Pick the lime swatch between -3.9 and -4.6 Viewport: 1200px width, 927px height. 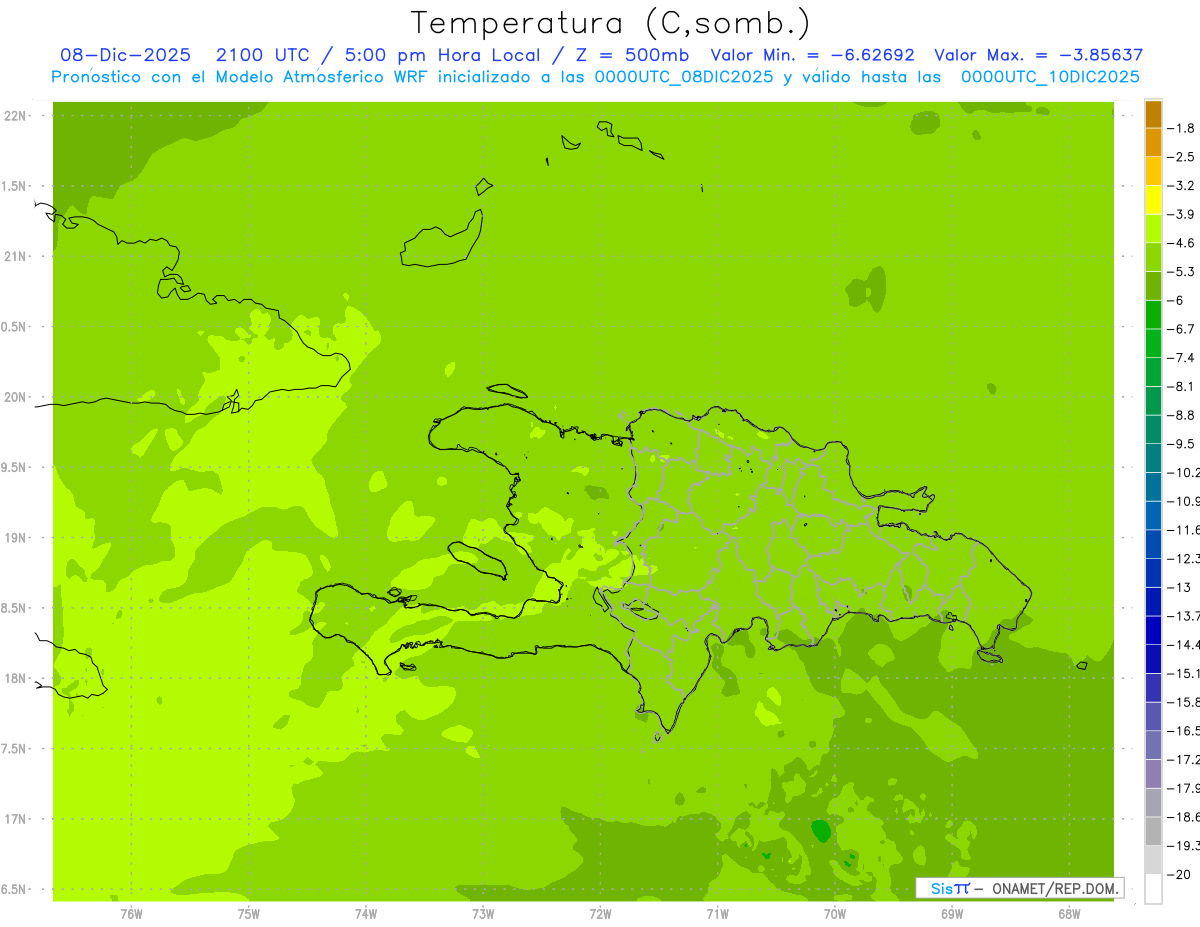1153,229
